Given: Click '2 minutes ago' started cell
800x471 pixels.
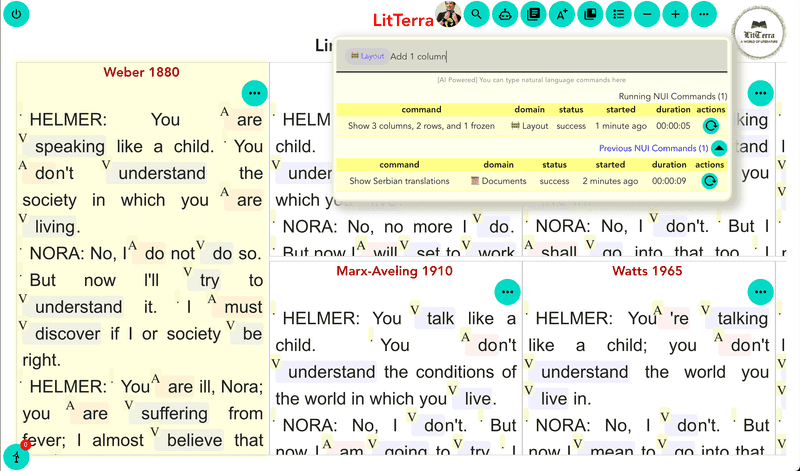Looking at the screenshot, I should pos(610,181).
